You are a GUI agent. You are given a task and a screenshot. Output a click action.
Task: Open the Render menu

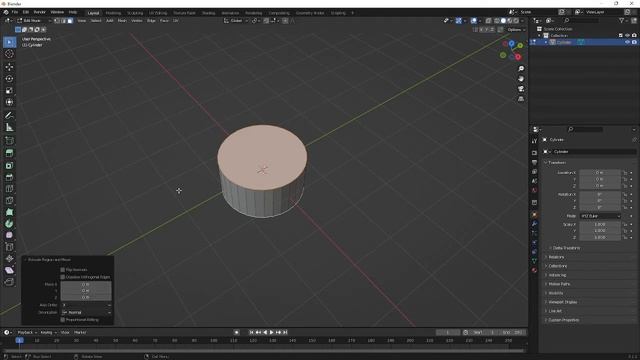40,12
